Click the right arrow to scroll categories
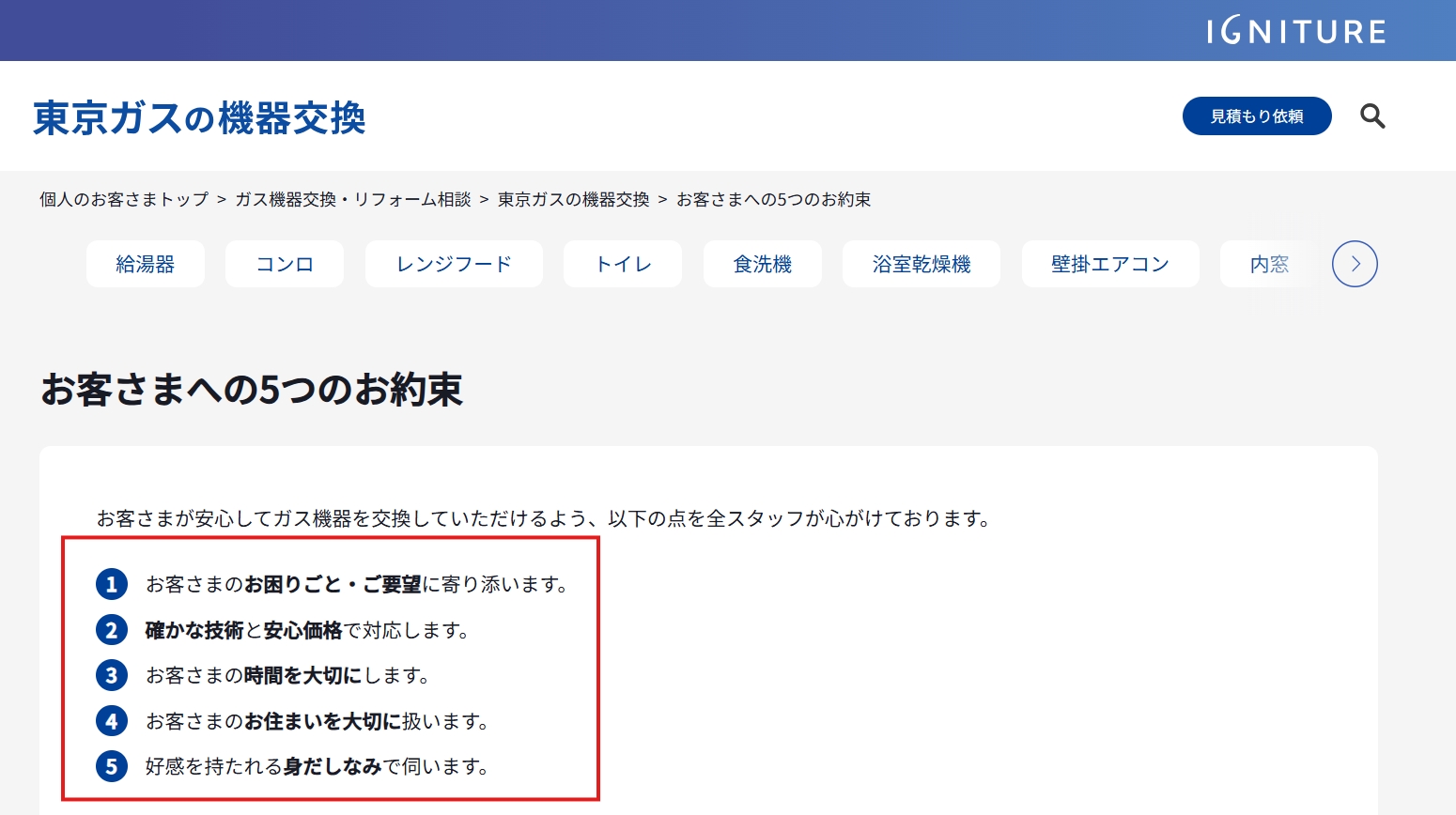The width and height of the screenshot is (1456, 815). 1355,264
